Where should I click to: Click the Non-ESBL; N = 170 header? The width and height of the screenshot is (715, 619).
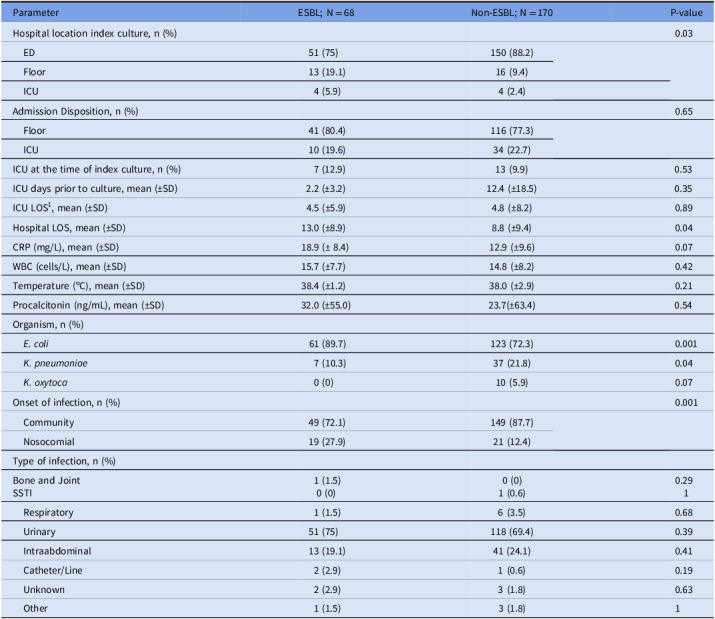click(512, 13)
